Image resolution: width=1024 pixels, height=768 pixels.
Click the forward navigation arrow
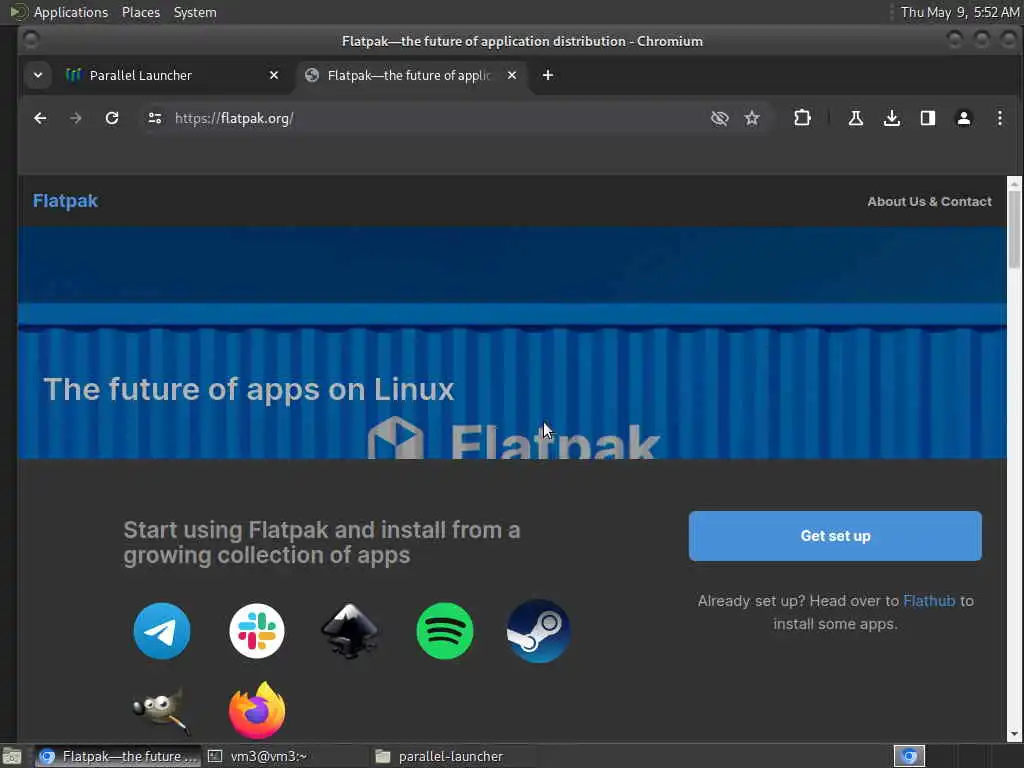click(76, 118)
